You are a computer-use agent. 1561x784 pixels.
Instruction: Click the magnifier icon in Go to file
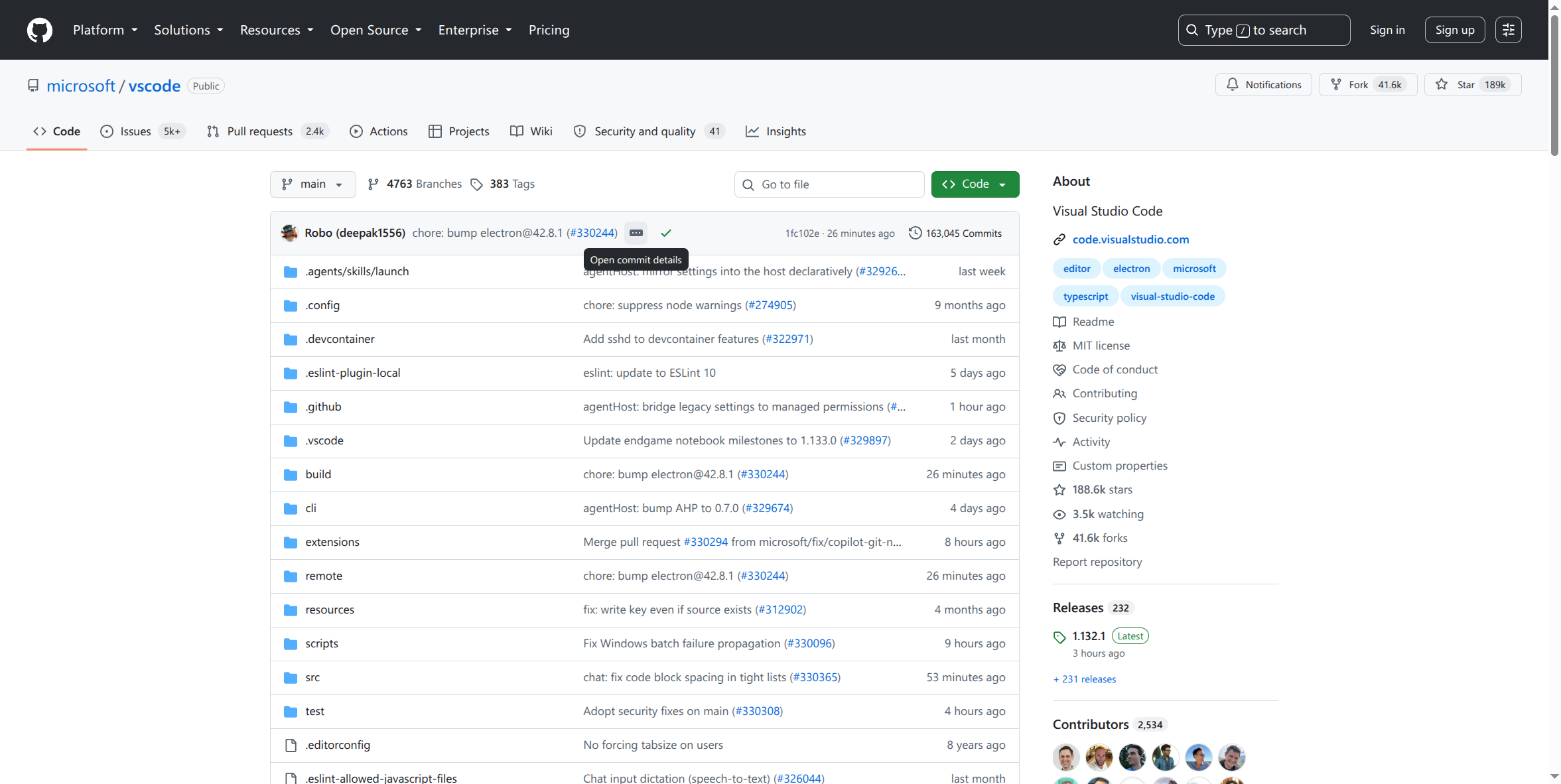pos(748,184)
